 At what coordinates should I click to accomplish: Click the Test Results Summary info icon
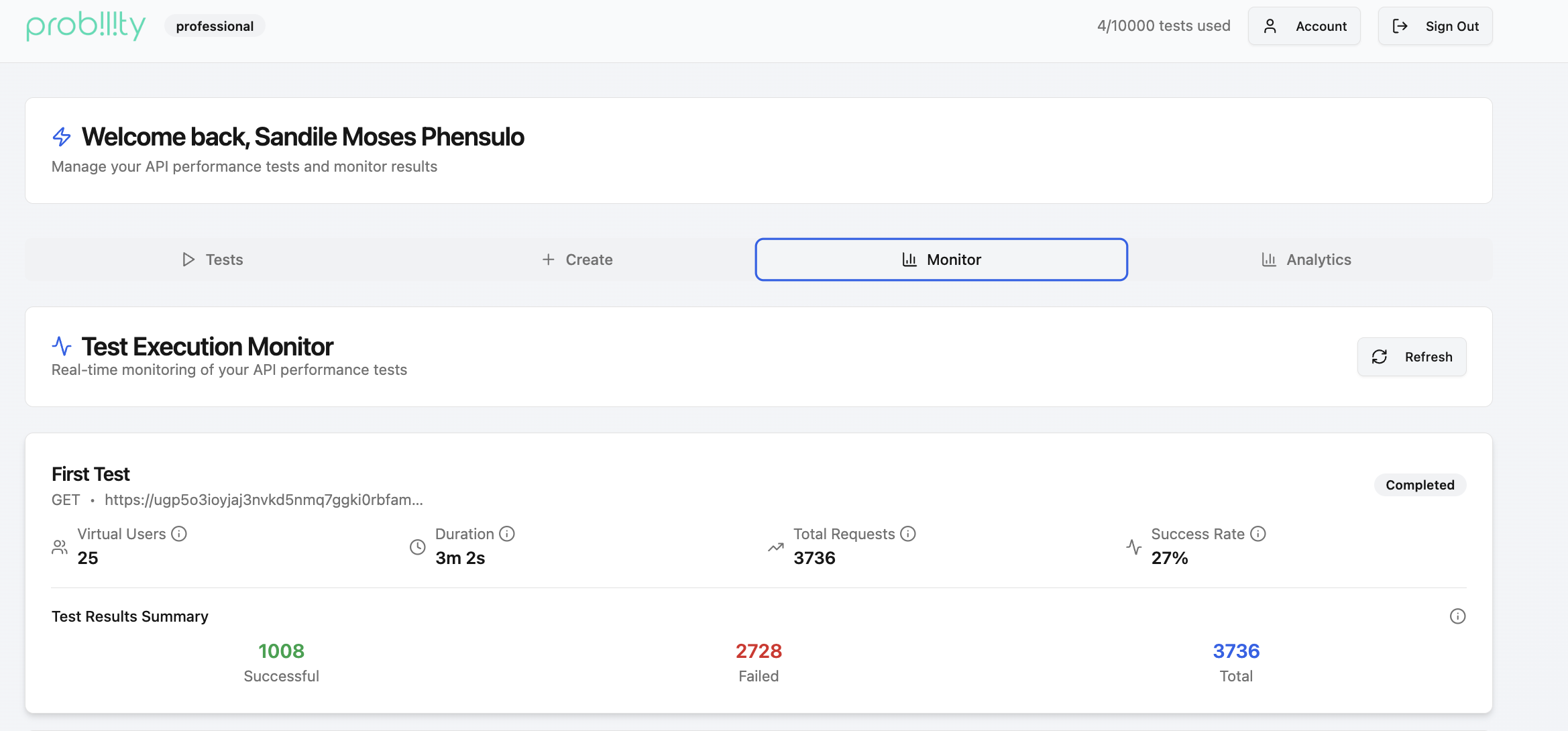click(x=1457, y=616)
